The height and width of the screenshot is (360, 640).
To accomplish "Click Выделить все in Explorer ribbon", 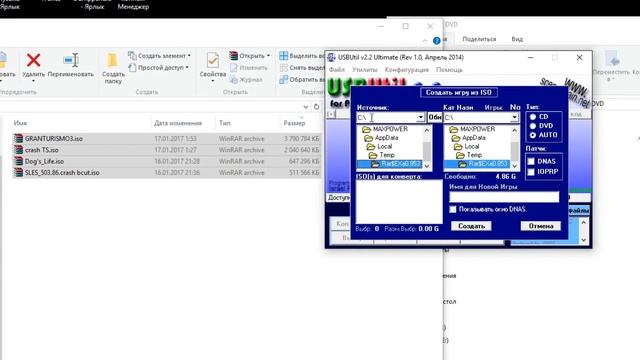I will click(302, 56).
